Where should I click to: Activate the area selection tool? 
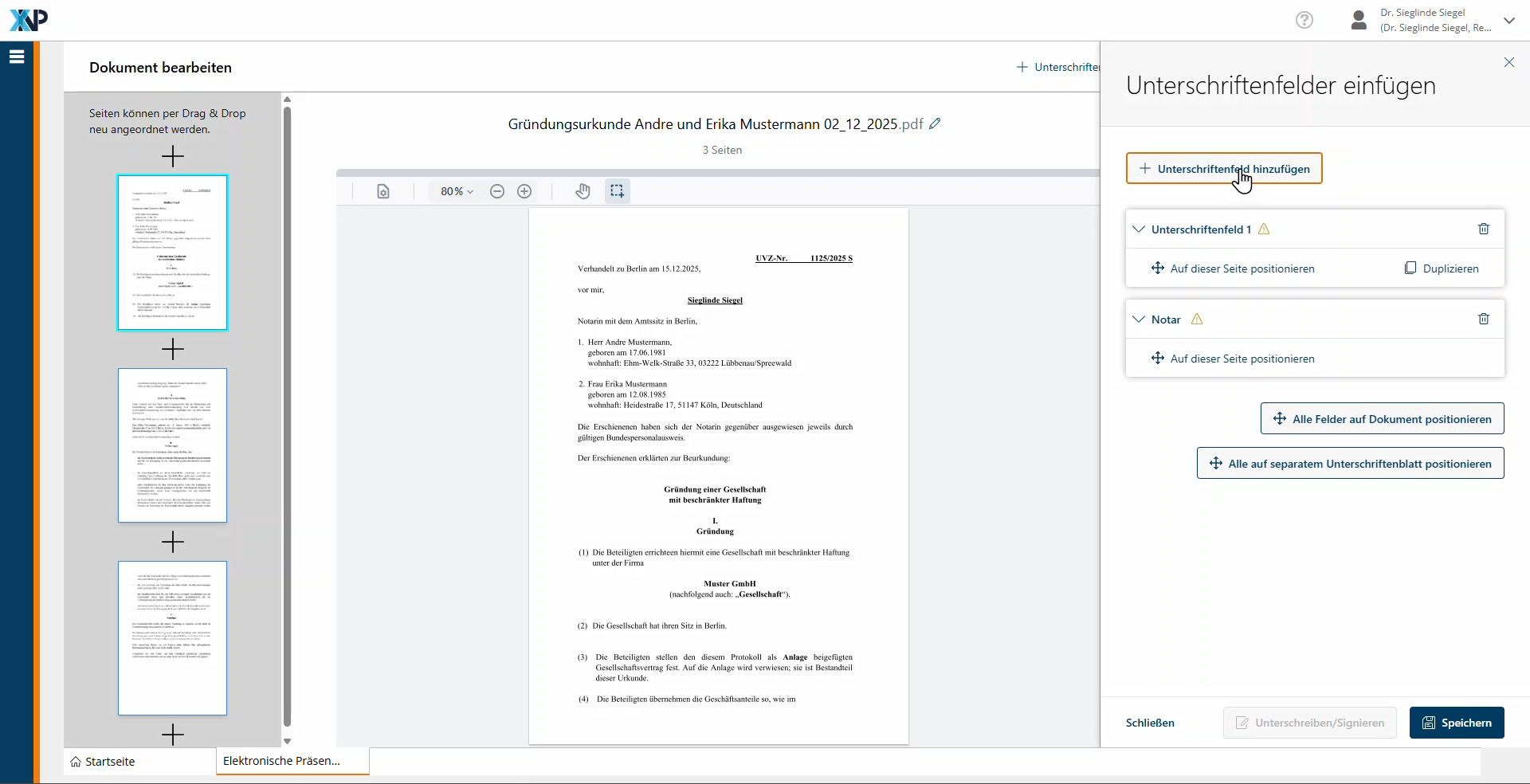tap(617, 191)
